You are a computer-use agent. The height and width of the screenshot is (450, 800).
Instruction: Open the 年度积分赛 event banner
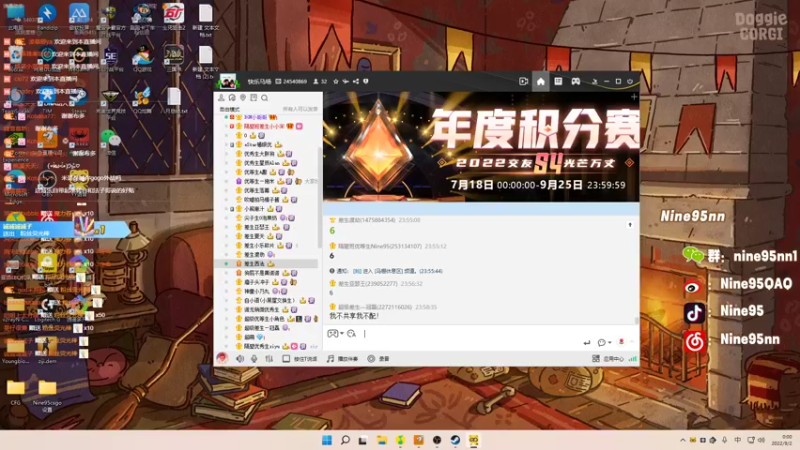pos(481,147)
